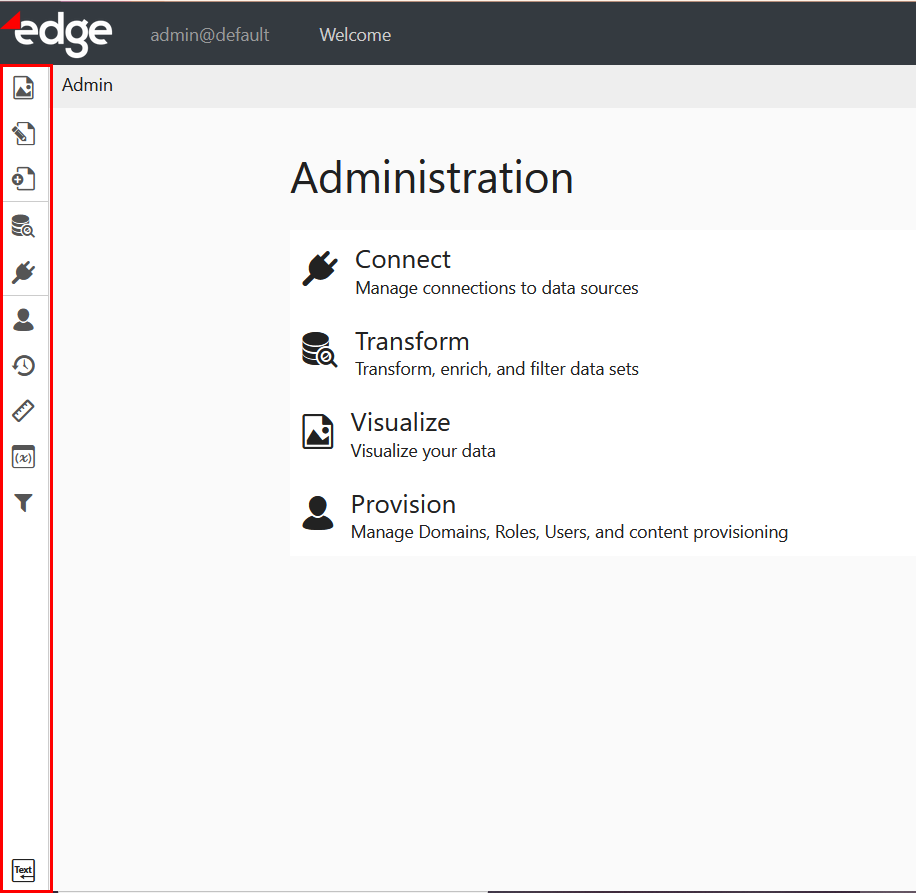Click the history clock sidebar icon
Image resolution: width=916 pixels, height=893 pixels.
coord(23,366)
